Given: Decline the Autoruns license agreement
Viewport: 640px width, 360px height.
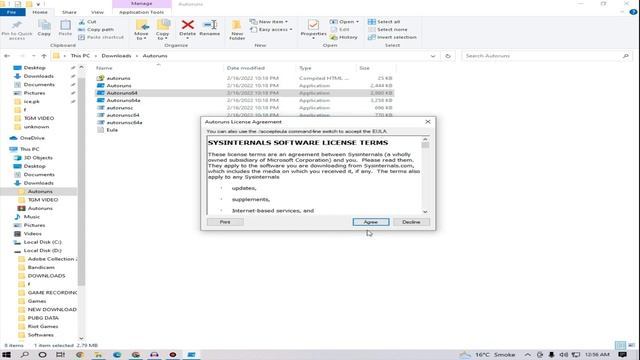Looking at the screenshot, I should point(411,222).
